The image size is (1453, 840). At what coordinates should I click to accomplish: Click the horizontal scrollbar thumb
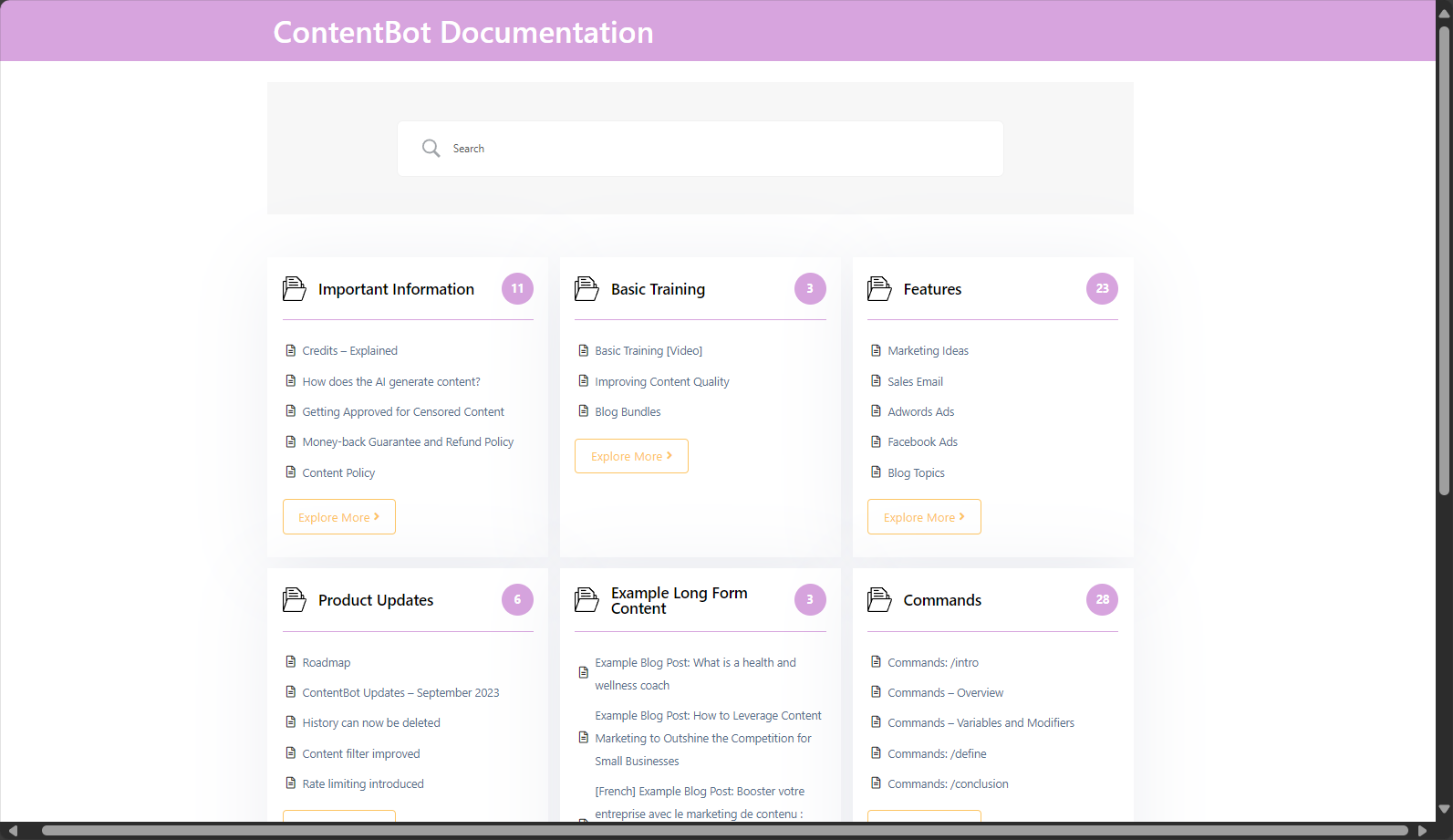(725, 831)
